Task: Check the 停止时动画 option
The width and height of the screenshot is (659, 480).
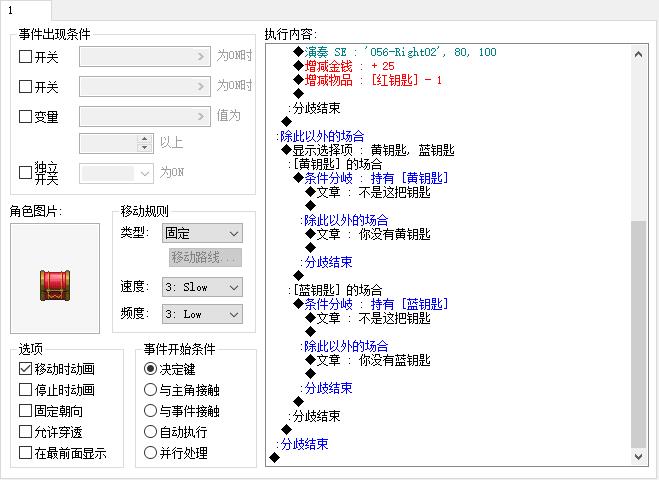Action: tap(25, 390)
